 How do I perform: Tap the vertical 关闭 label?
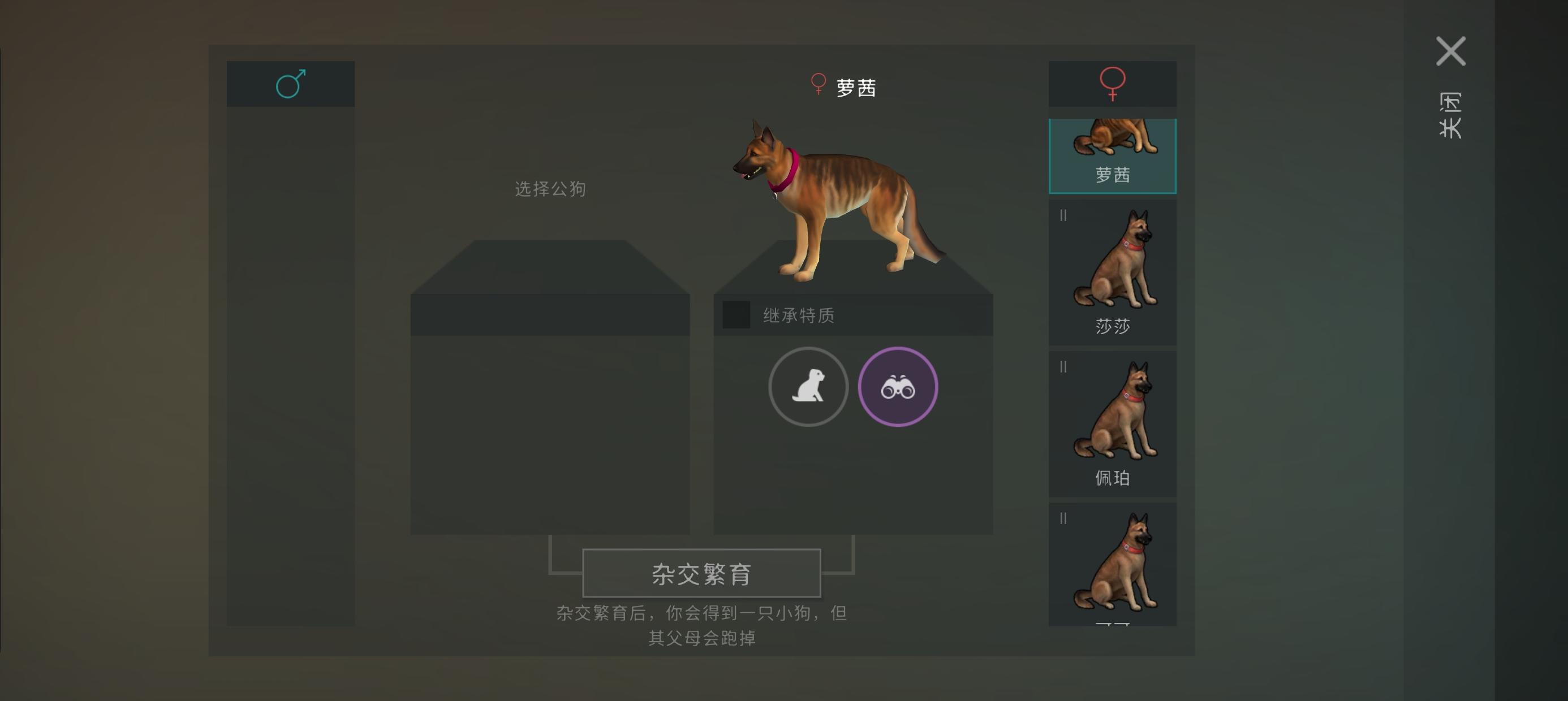click(1450, 116)
